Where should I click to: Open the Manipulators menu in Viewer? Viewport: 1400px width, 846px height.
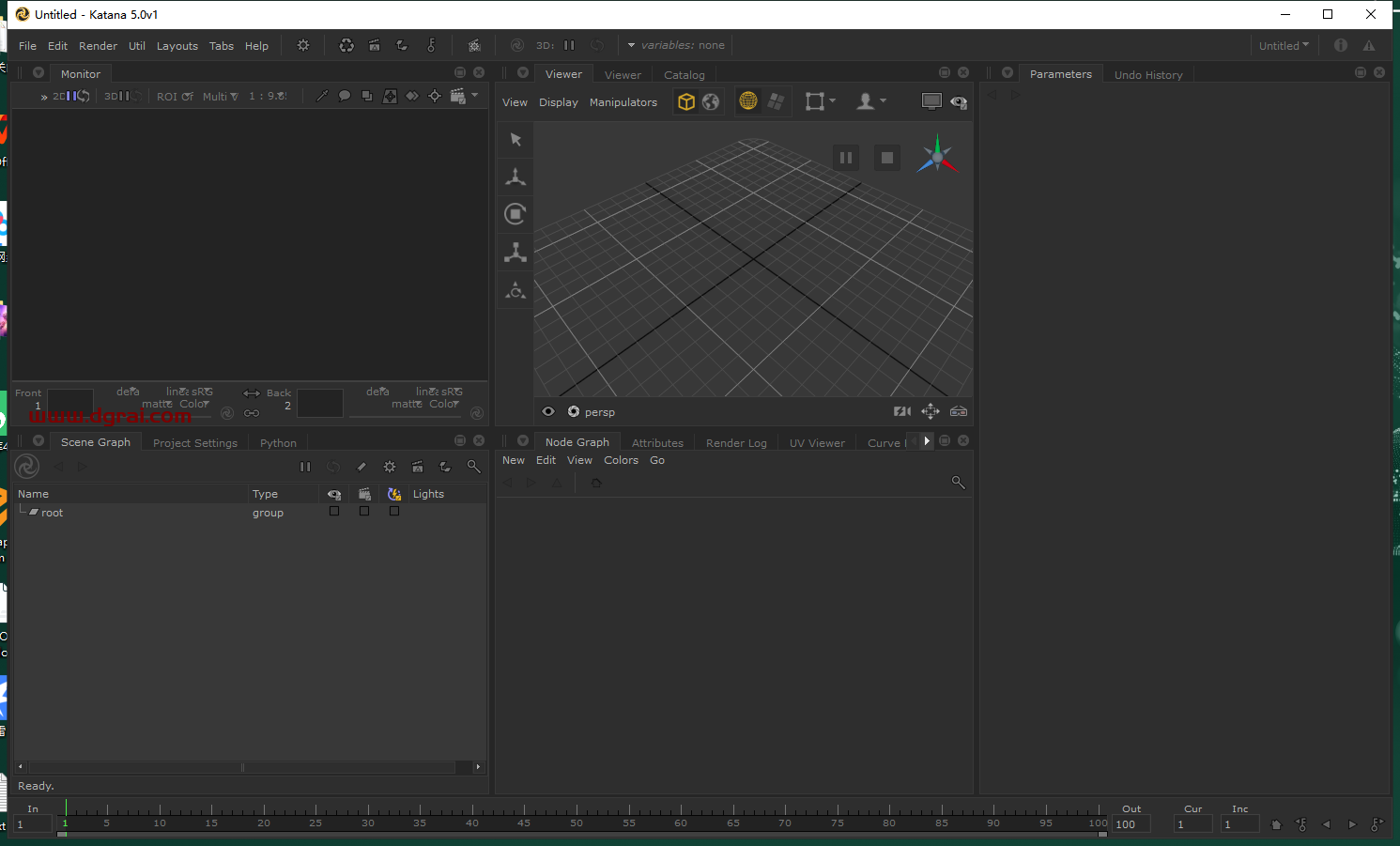click(623, 102)
